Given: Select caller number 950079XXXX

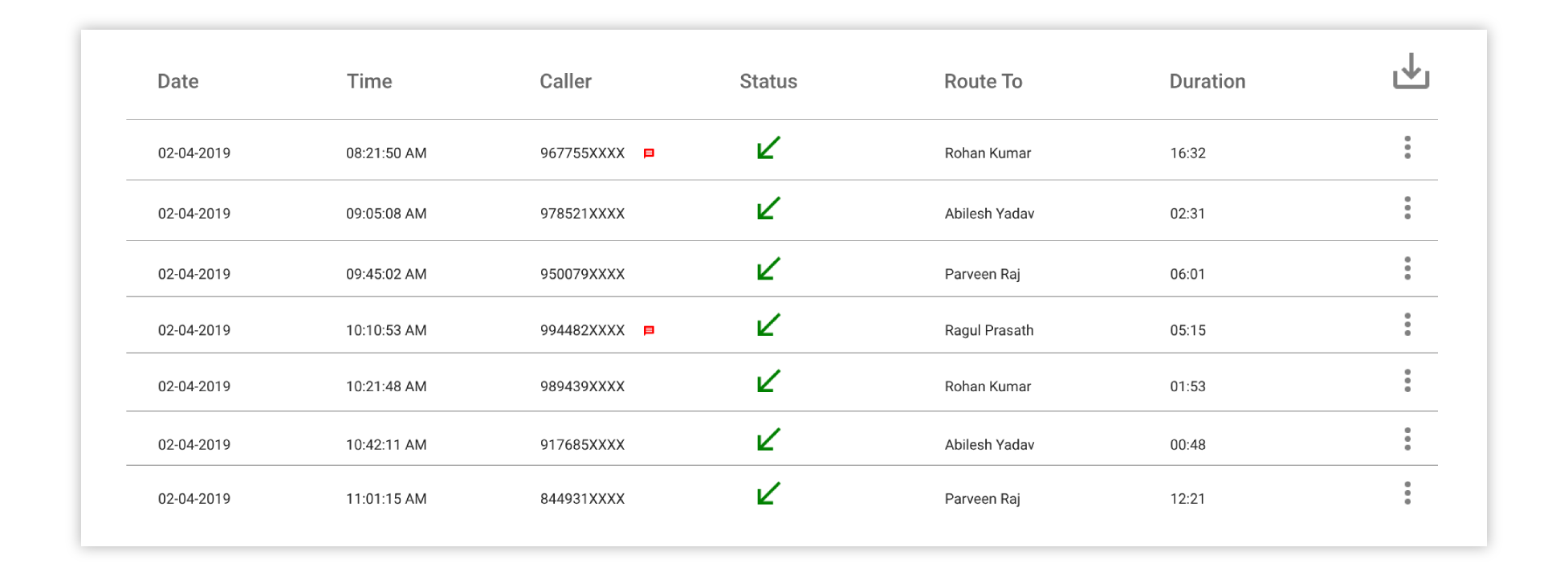Looking at the screenshot, I should click(582, 273).
